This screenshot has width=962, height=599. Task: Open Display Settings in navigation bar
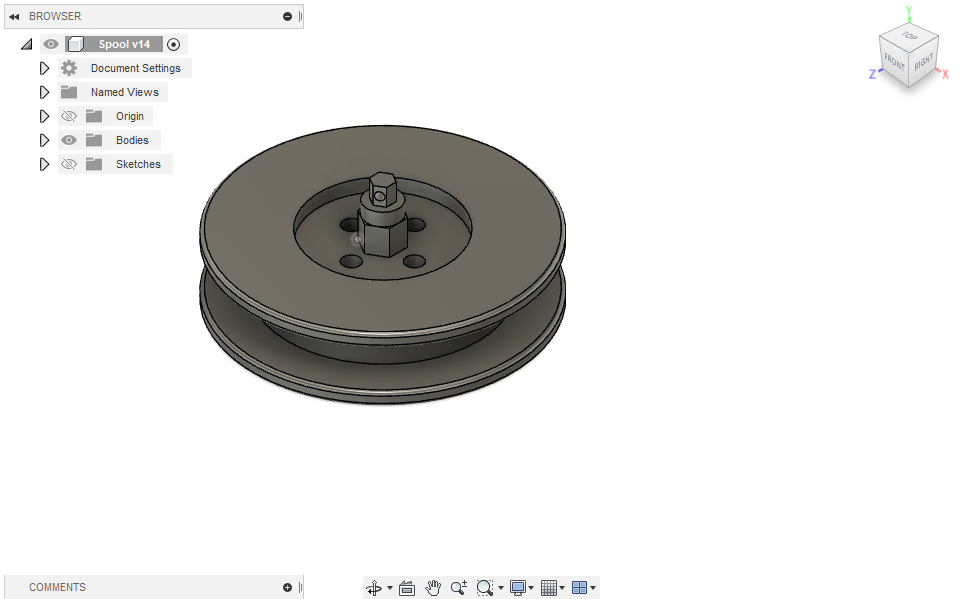516,588
